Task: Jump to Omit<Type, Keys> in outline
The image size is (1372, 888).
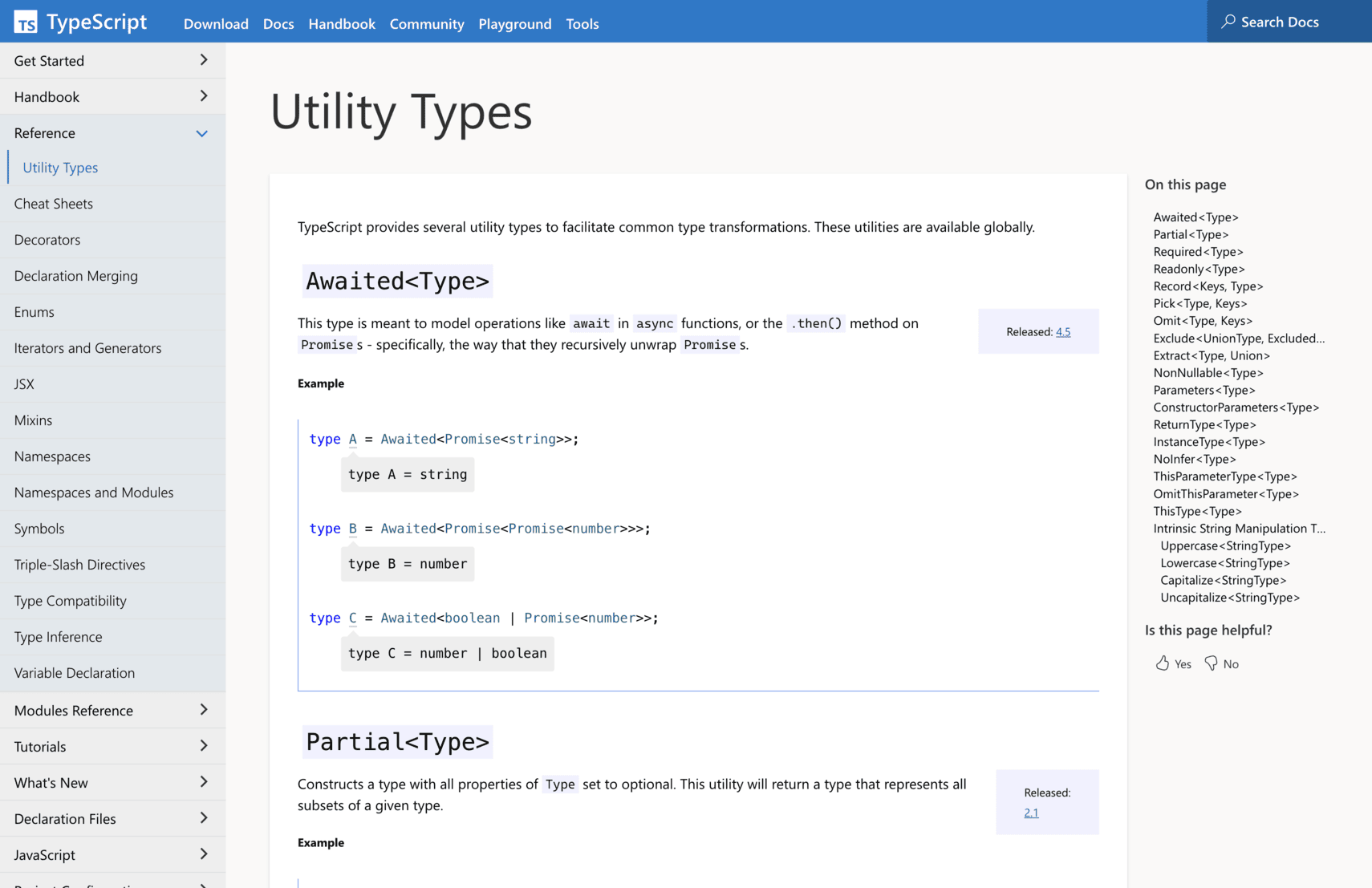Action: [x=1202, y=321]
